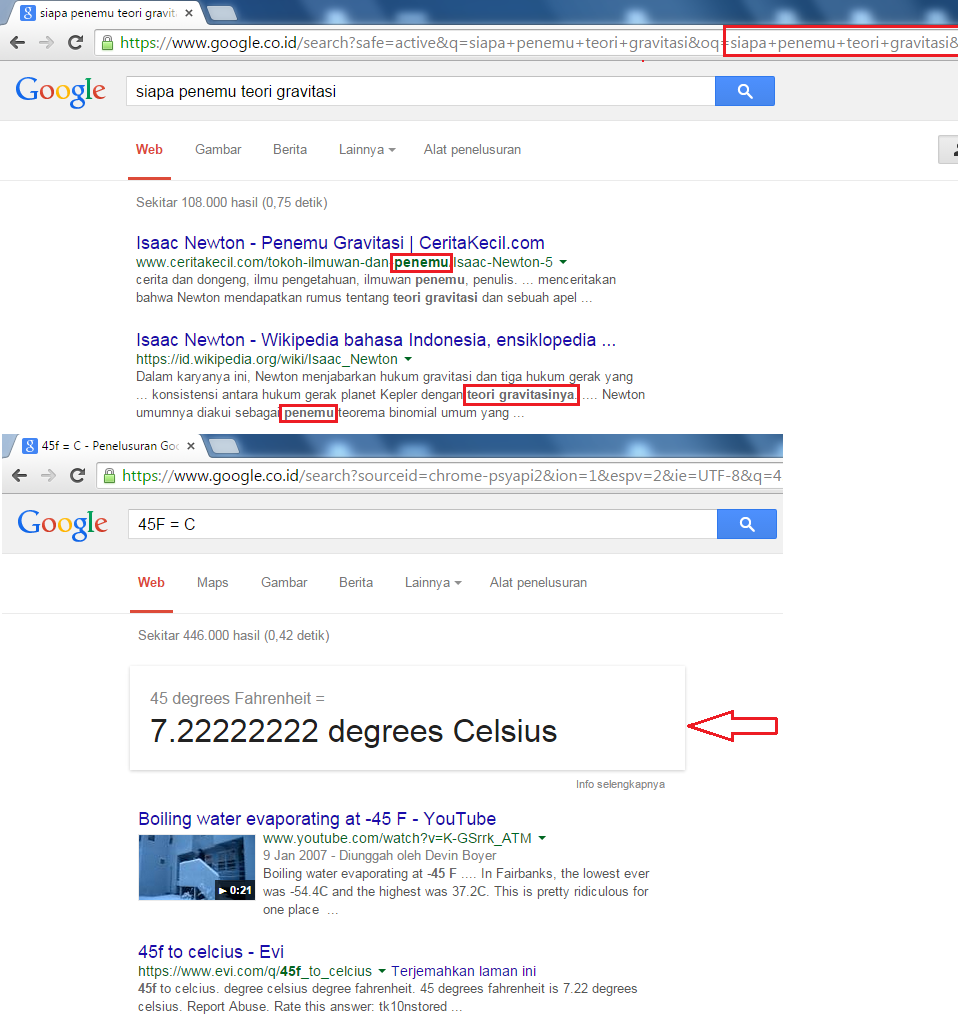Select the Berita tab in the 45F = C results
This screenshot has height=1028, width=958.
tap(356, 582)
